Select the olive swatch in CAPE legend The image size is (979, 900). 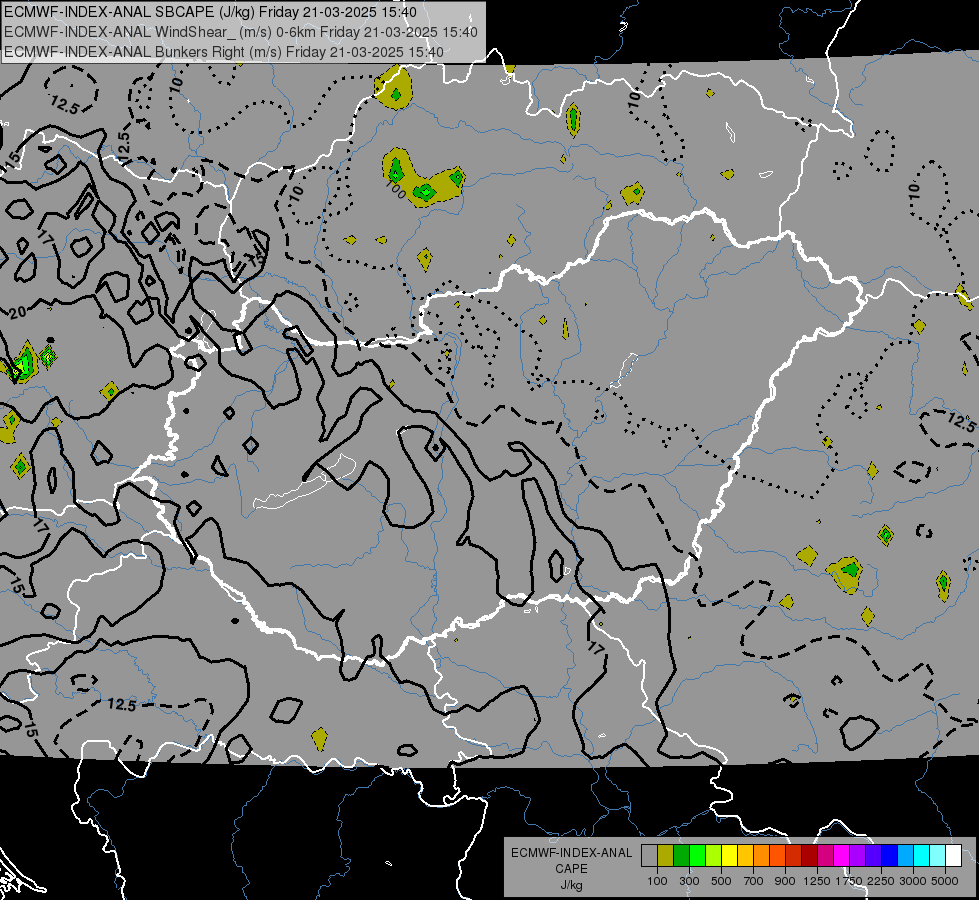click(x=666, y=856)
